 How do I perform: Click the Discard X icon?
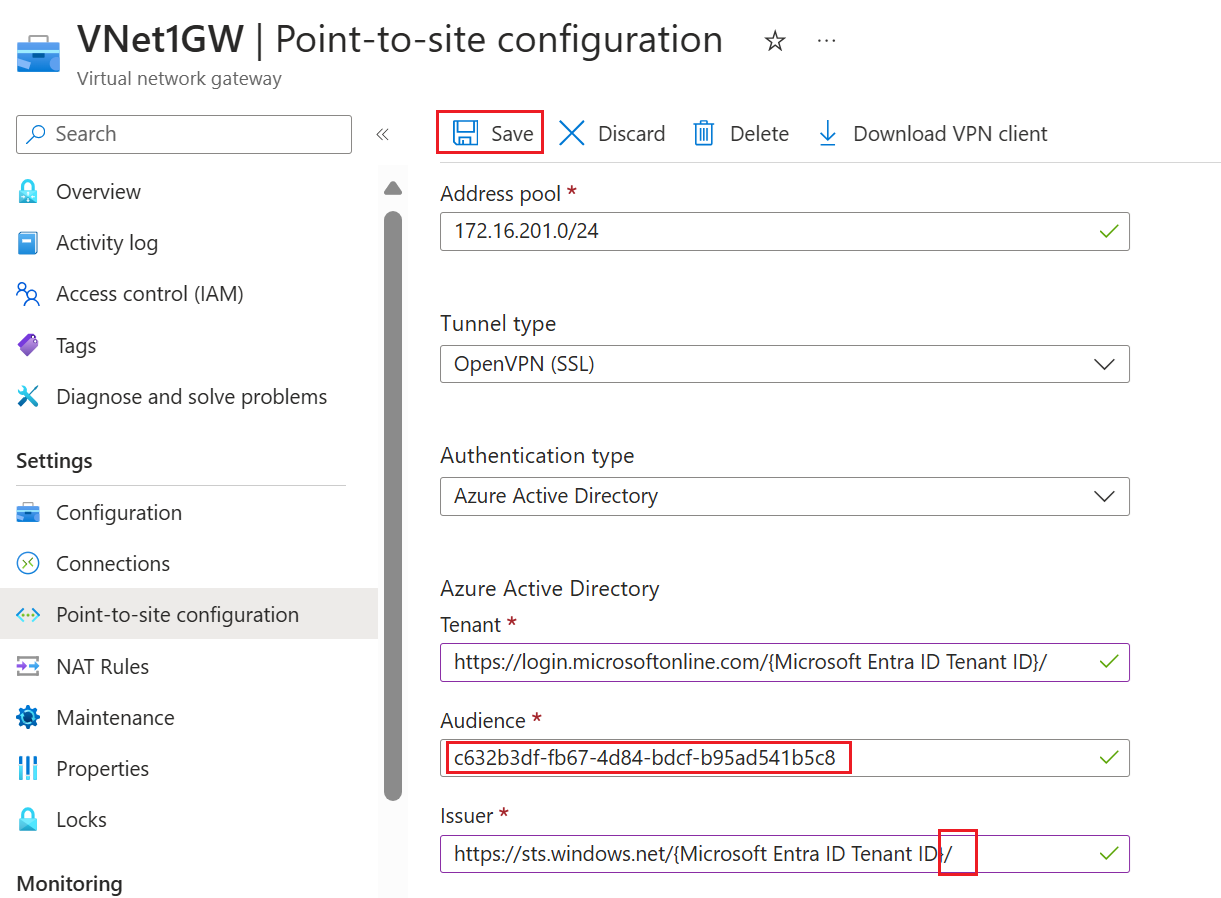point(572,134)
